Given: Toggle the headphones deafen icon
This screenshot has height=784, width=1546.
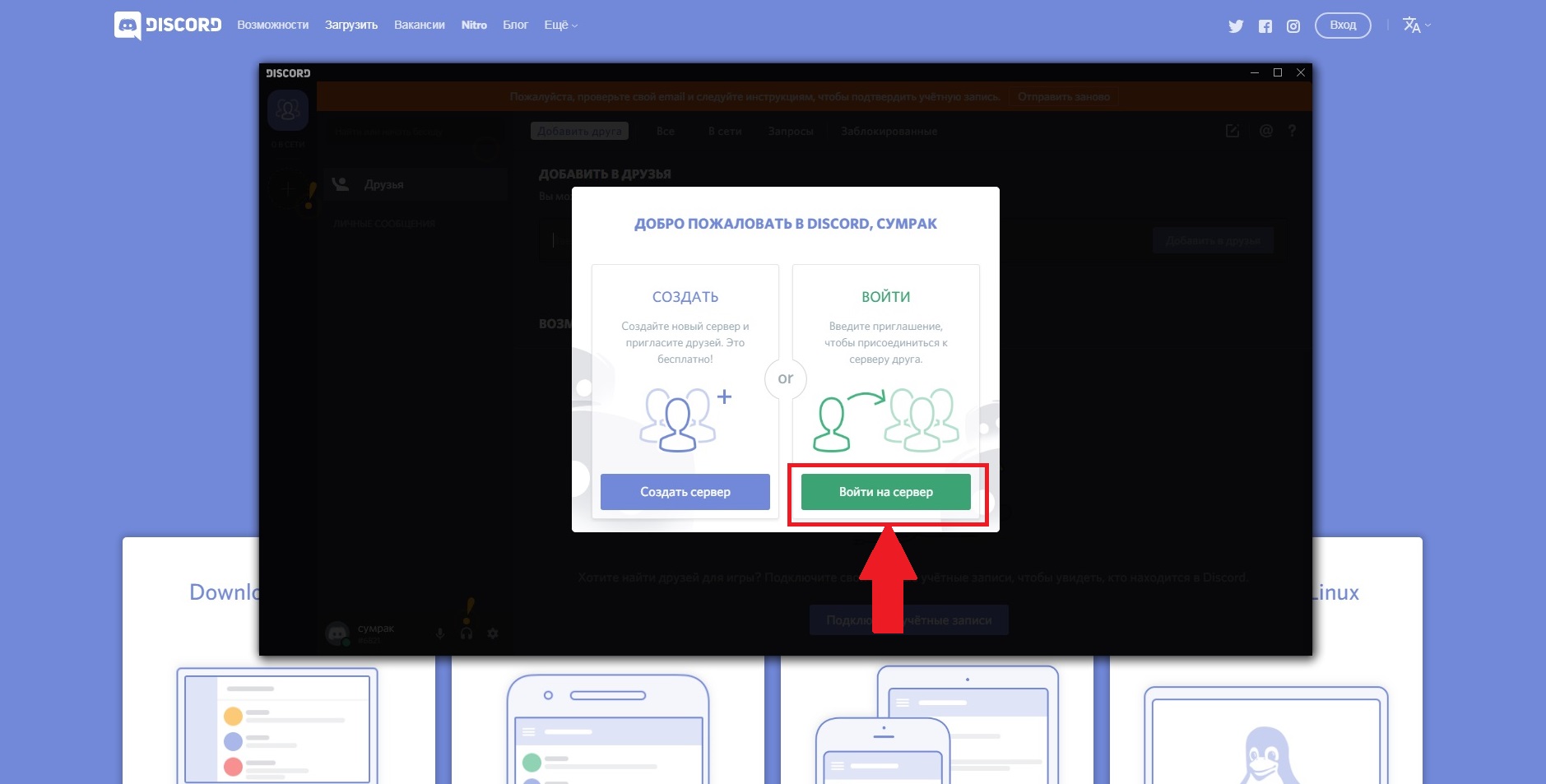Looking at the screenshot, I should (467, 633).
